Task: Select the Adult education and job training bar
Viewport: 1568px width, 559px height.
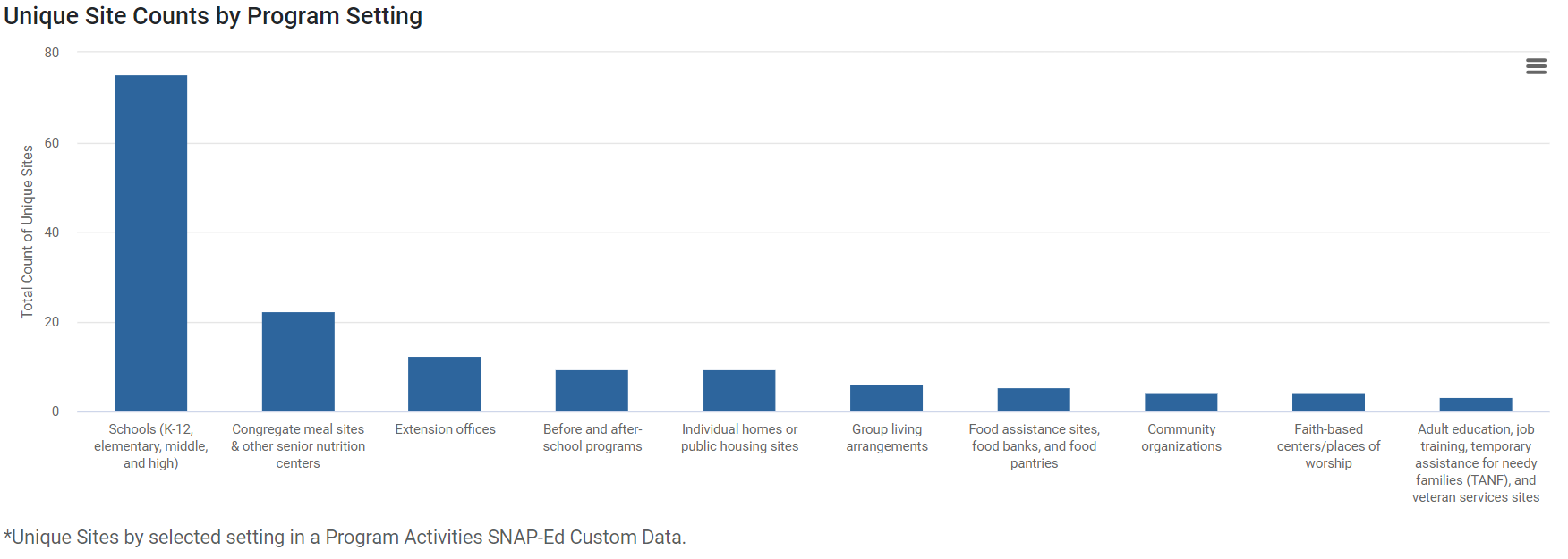Action: click(1476, 404)
